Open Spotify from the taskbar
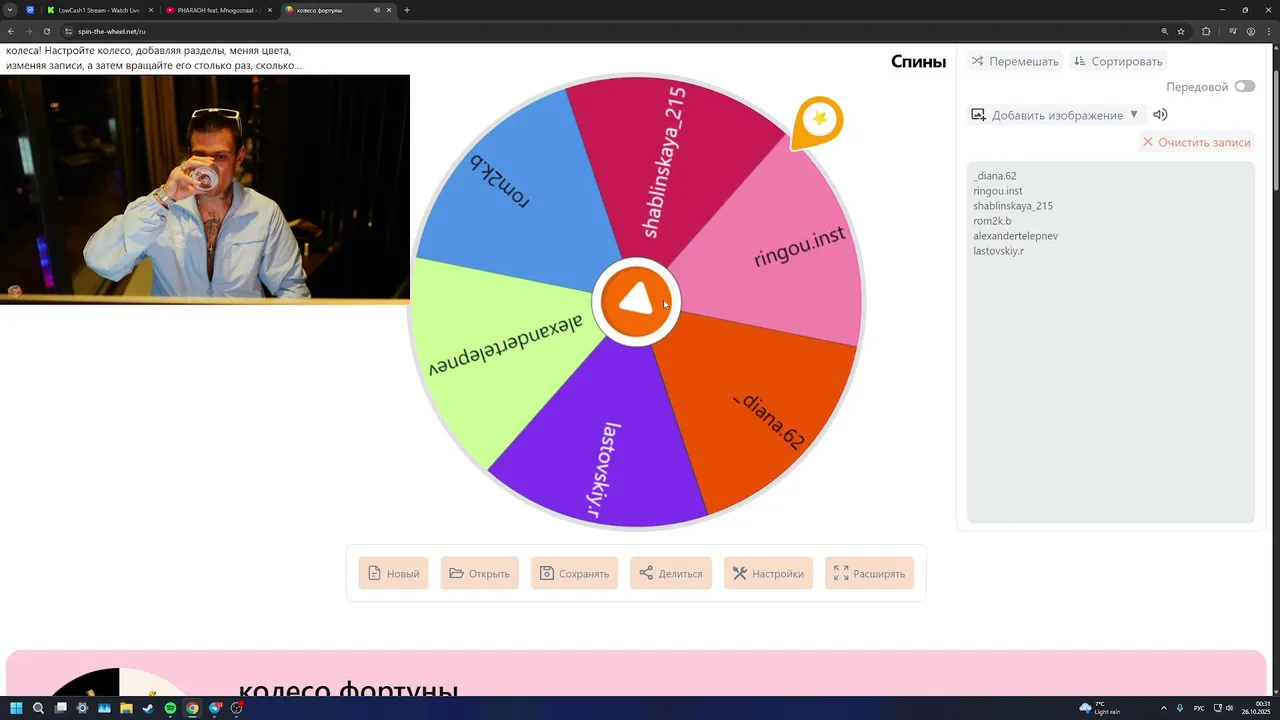This screenshot has height=720, width=1280. pyautogui.click(x=170, y=708)
